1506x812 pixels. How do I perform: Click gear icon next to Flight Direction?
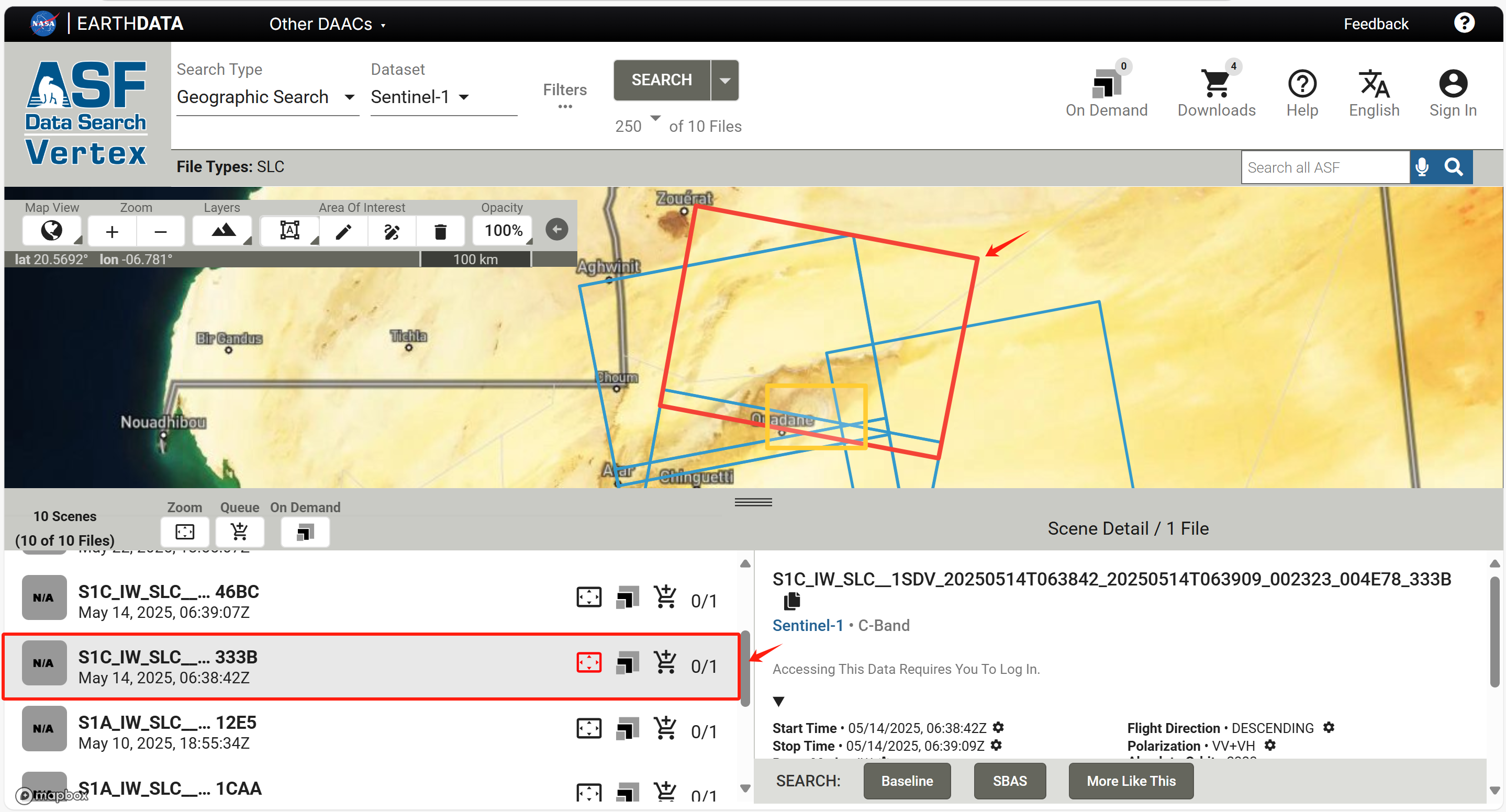pyautogui.click(x=1328, y=727)
